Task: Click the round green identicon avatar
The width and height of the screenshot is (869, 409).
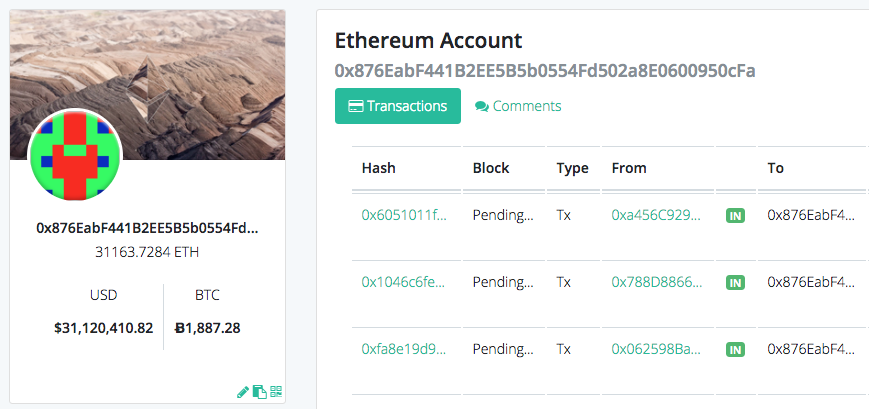Action: point(75,155)
